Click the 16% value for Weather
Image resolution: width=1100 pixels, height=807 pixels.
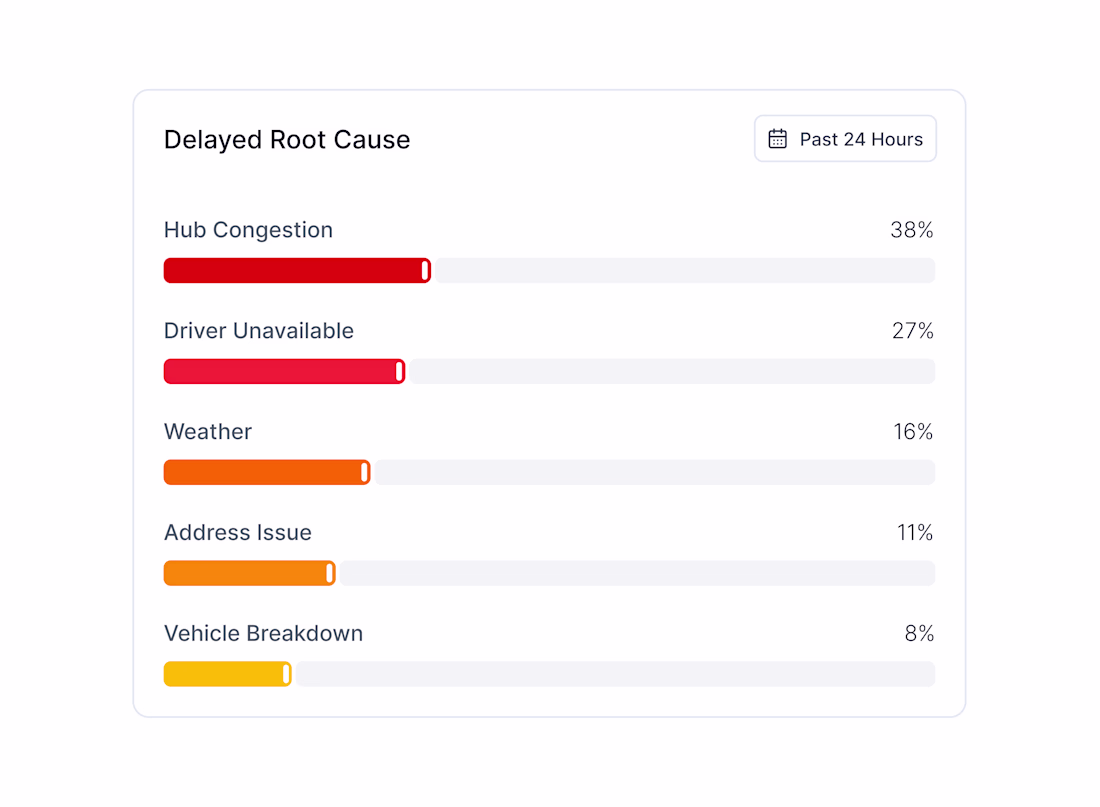[x=913, y=432]
